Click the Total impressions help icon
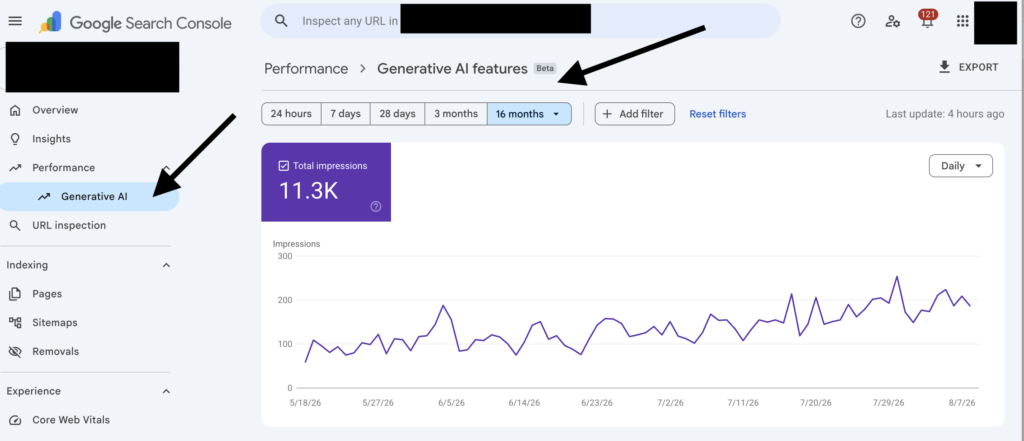The height and width of the screenshot is (441, 1024). pos(376,206)
